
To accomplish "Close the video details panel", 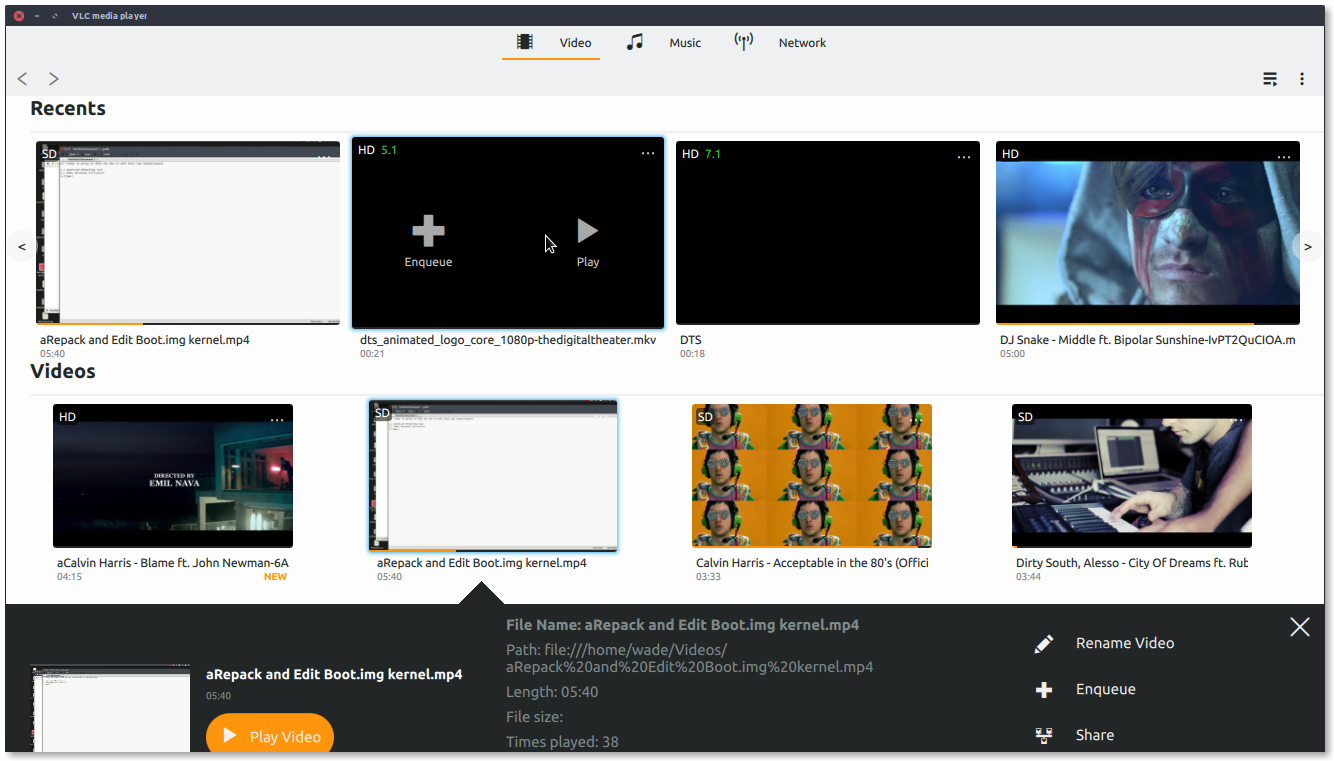I will click(x=1300, y=627).
